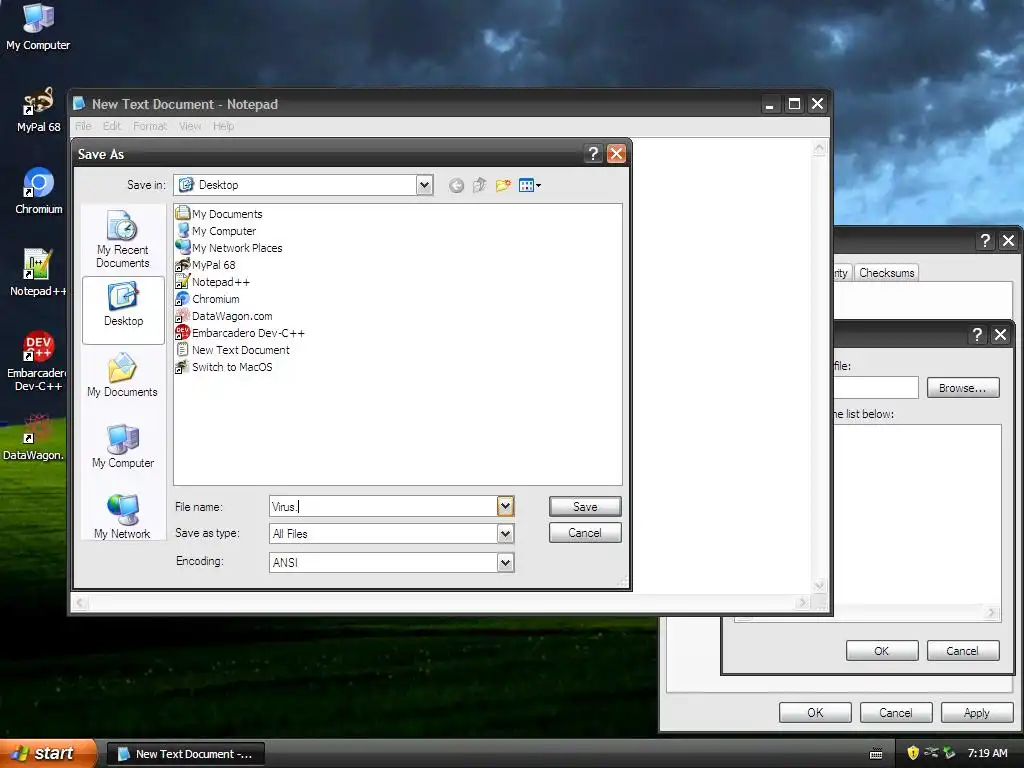The width and height of the screenshot is (1024, 768).
Task: Click the security shield tray icon
Action: point(913,753)
